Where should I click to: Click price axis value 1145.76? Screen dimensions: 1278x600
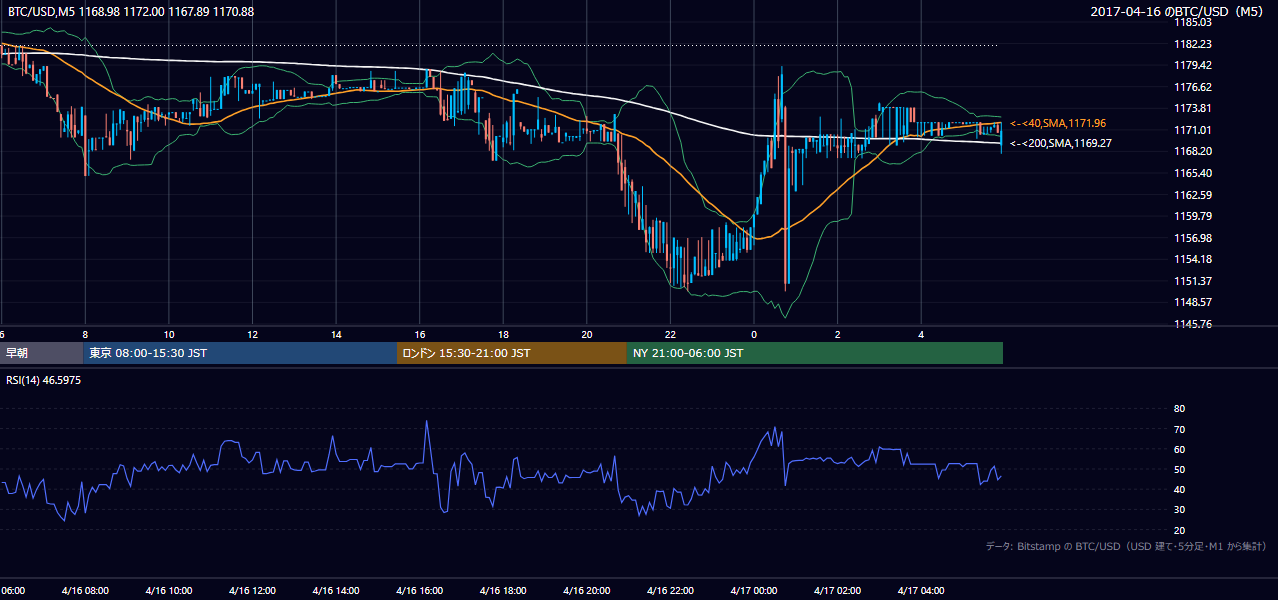1192,324
